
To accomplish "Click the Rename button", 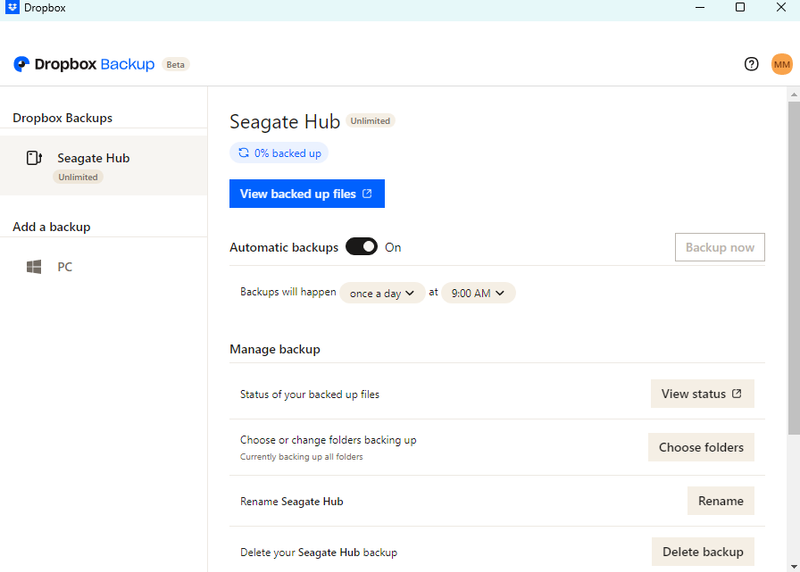I will [720, 501].
